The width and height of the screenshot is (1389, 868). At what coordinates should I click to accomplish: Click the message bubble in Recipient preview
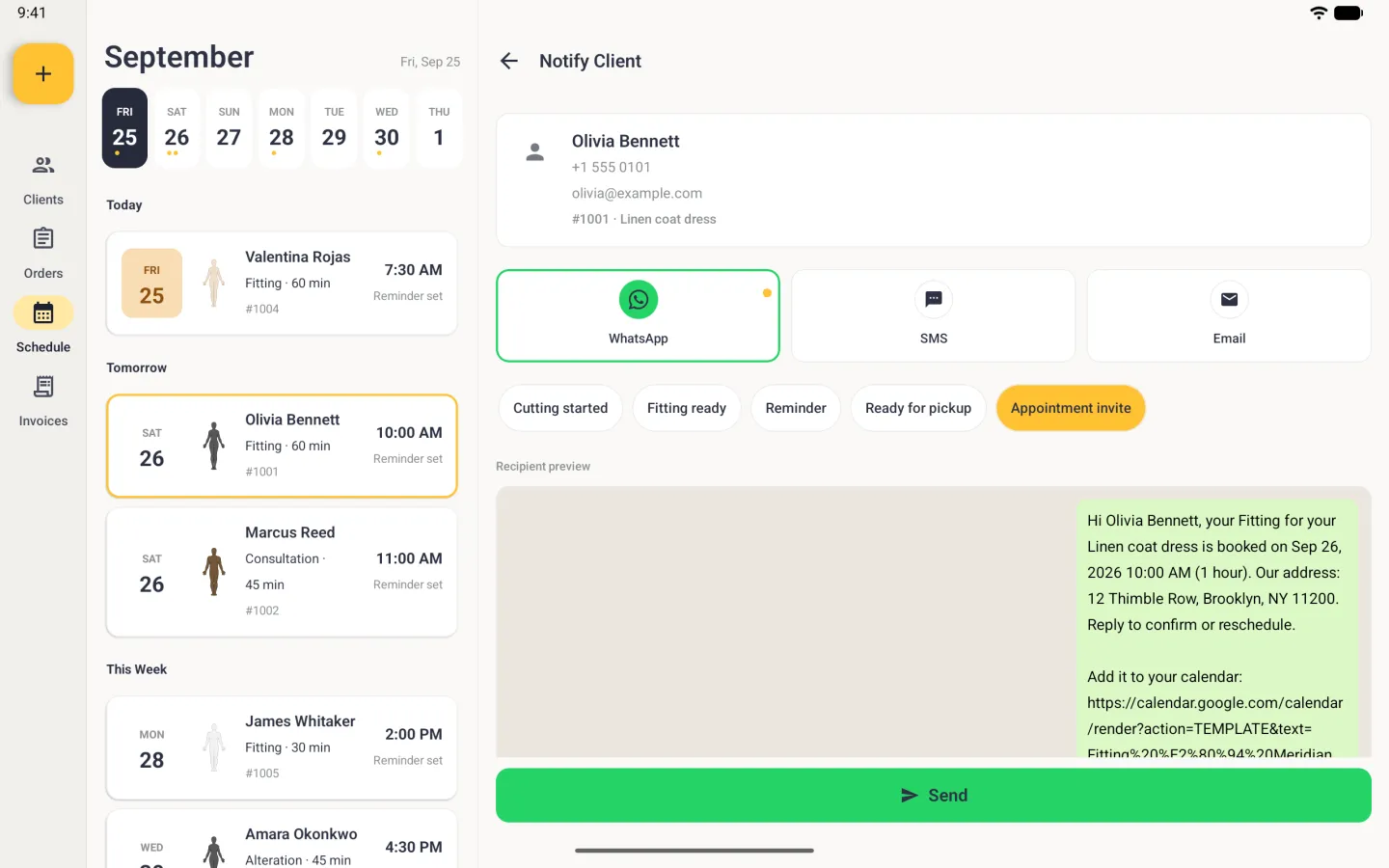(x=1215, y=629)
